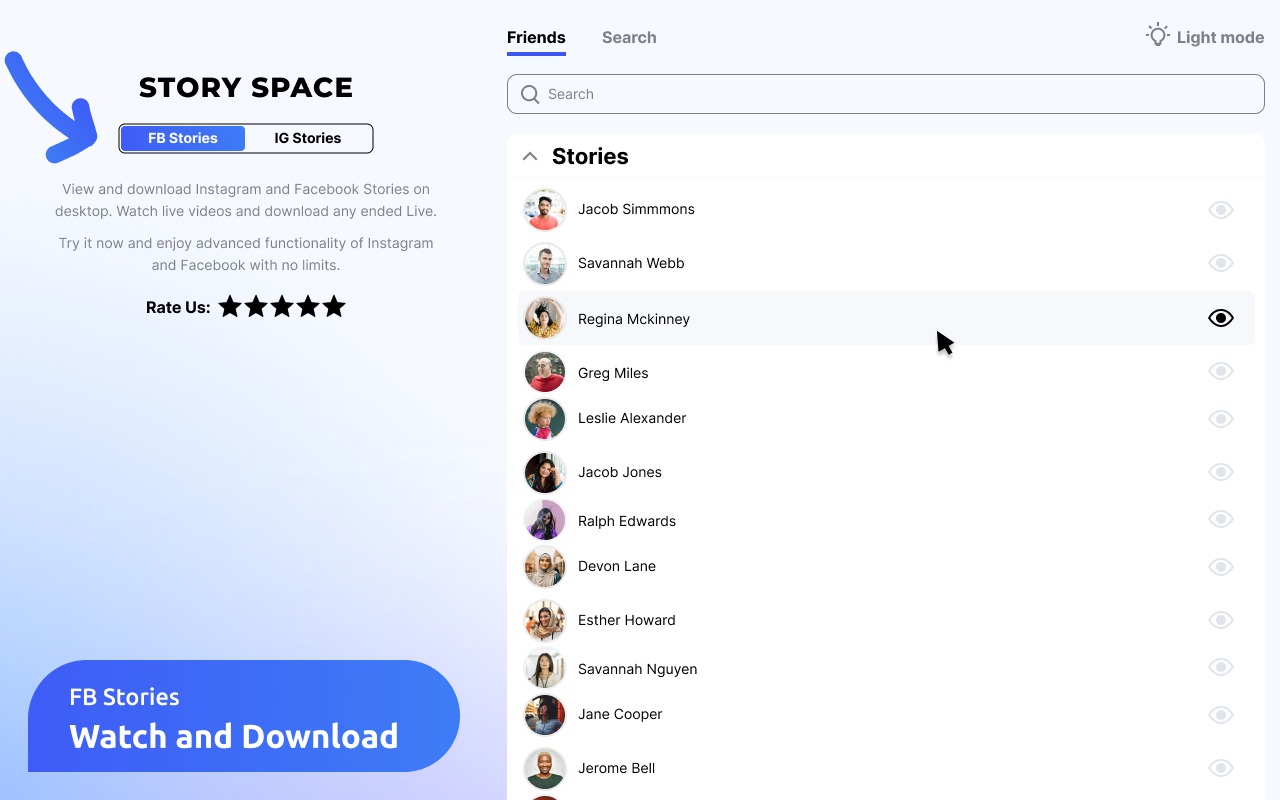Screen dimensions: 1280x800
Task: Open Greg Miles' avatar
Action: tap(545, 372)
